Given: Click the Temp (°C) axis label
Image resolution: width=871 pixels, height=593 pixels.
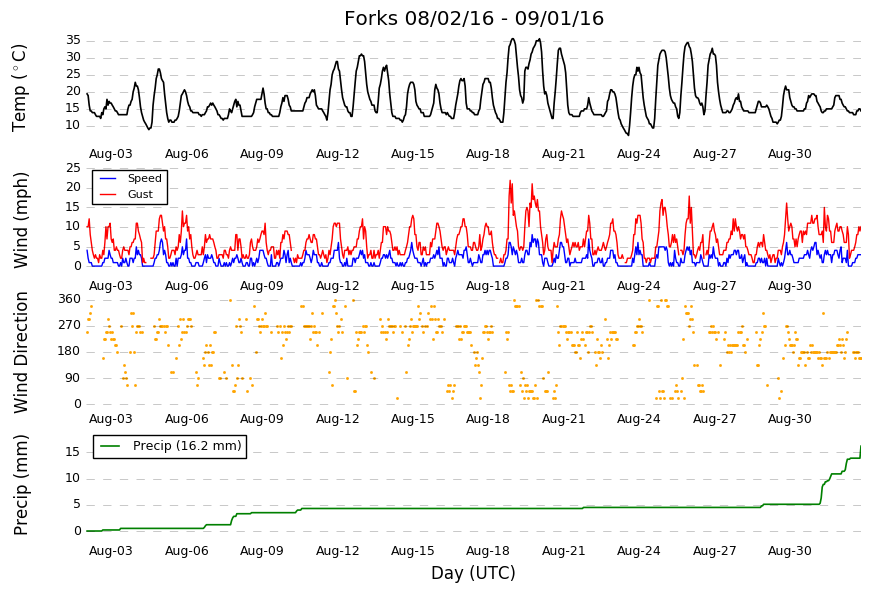Looking at the screenshot, I should 19,88.
